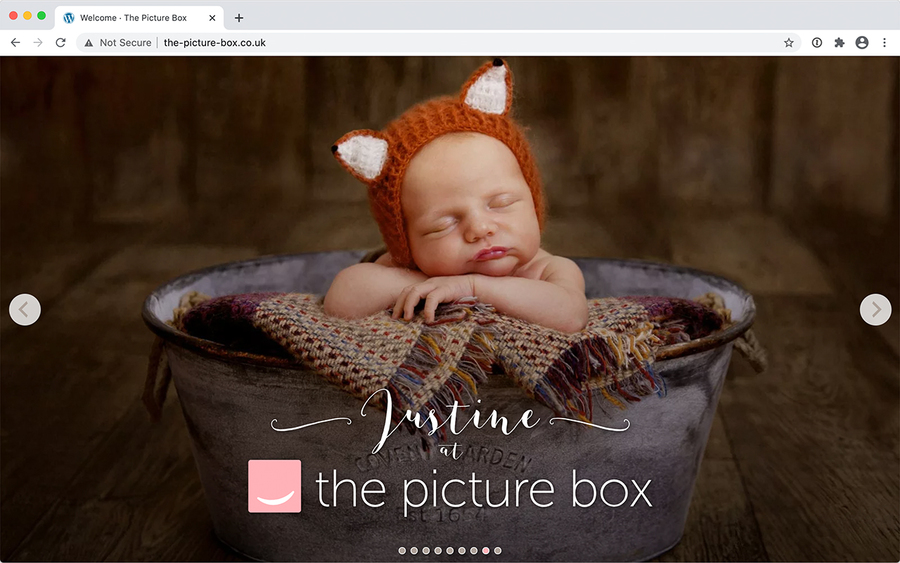Click the Justine script heading
The height and width of the screenshot is (563, 900).
pos(451,422)
